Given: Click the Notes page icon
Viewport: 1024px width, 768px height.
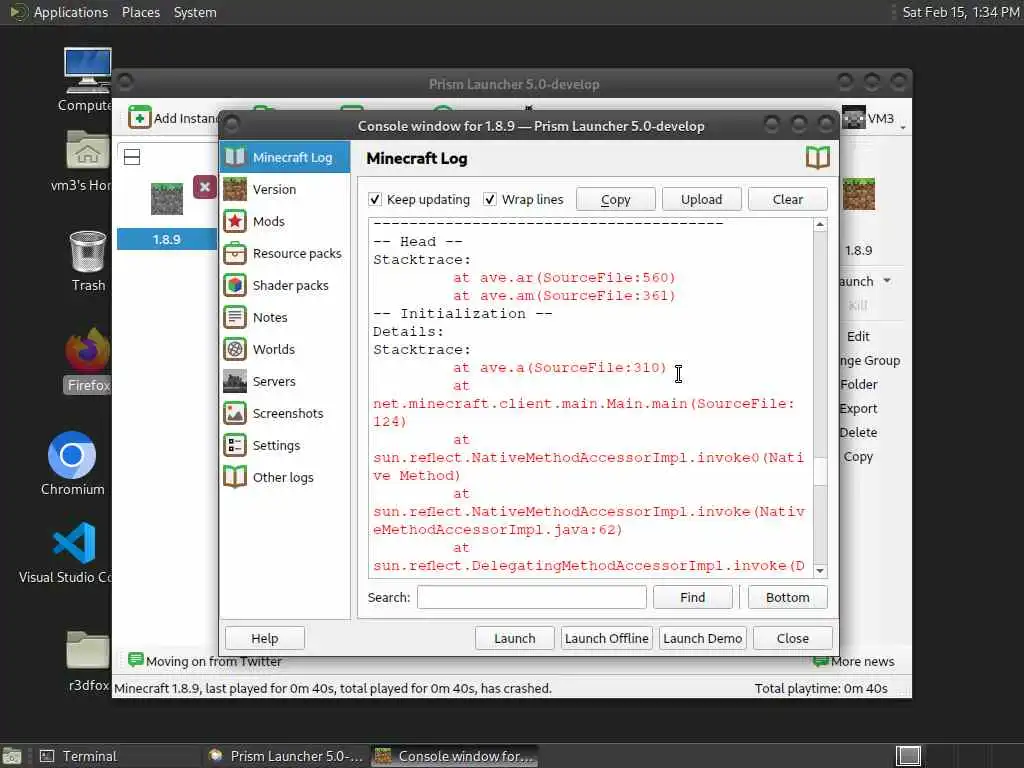Looking at the screenshot, I should pos(234,317).
